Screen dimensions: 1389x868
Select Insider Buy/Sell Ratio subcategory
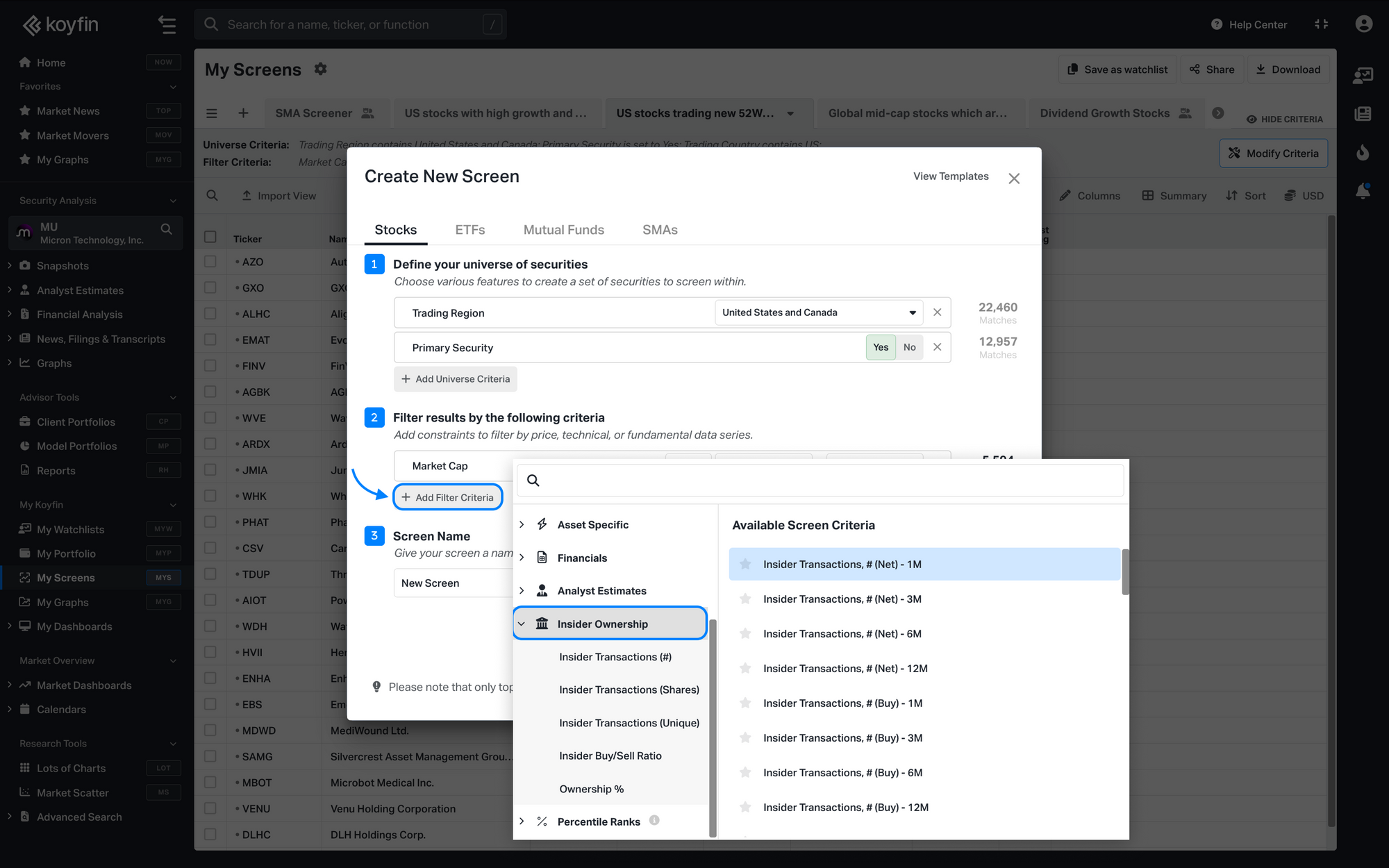610,756
